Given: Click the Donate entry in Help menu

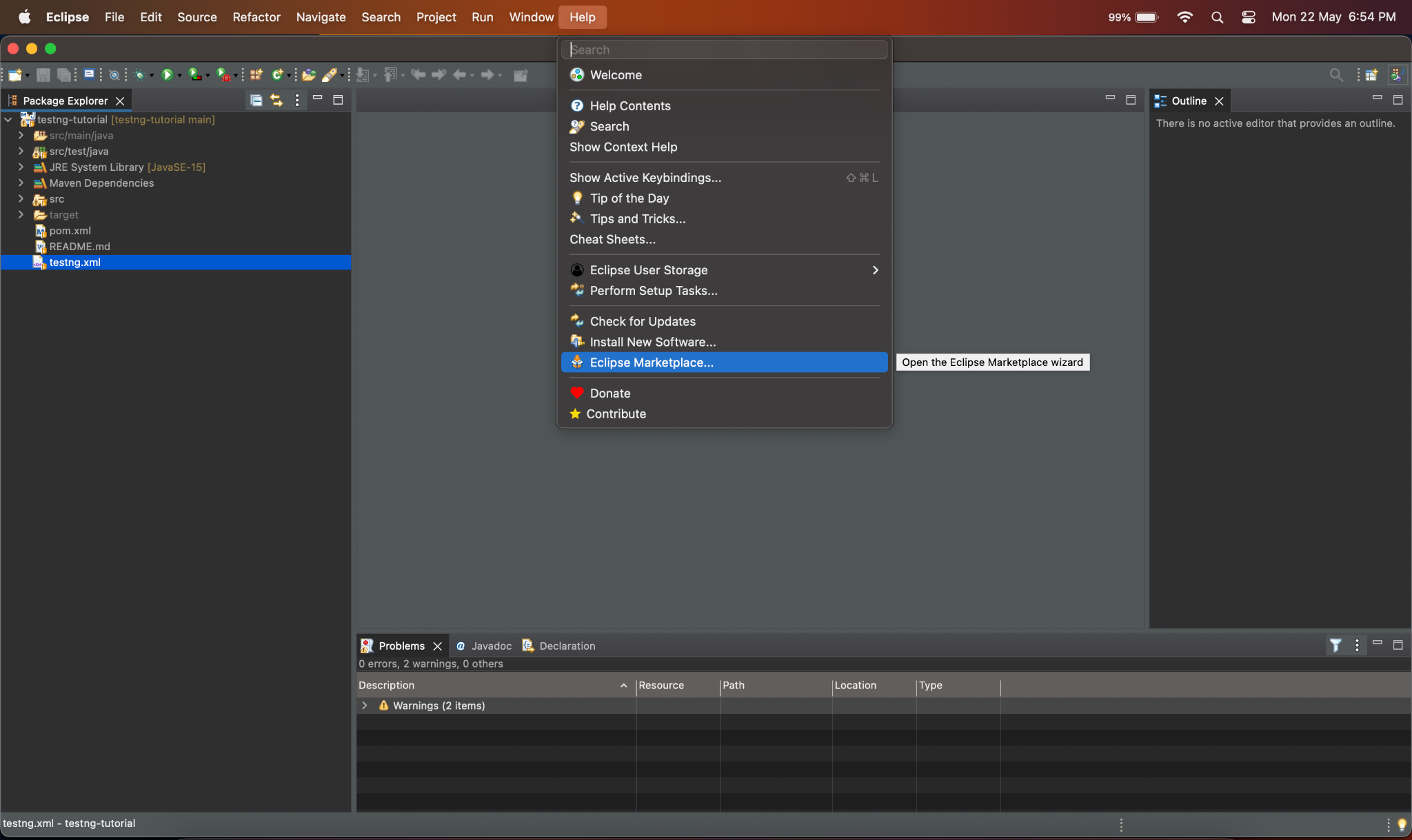Looking at the screenshot, I should pos(609,393).
